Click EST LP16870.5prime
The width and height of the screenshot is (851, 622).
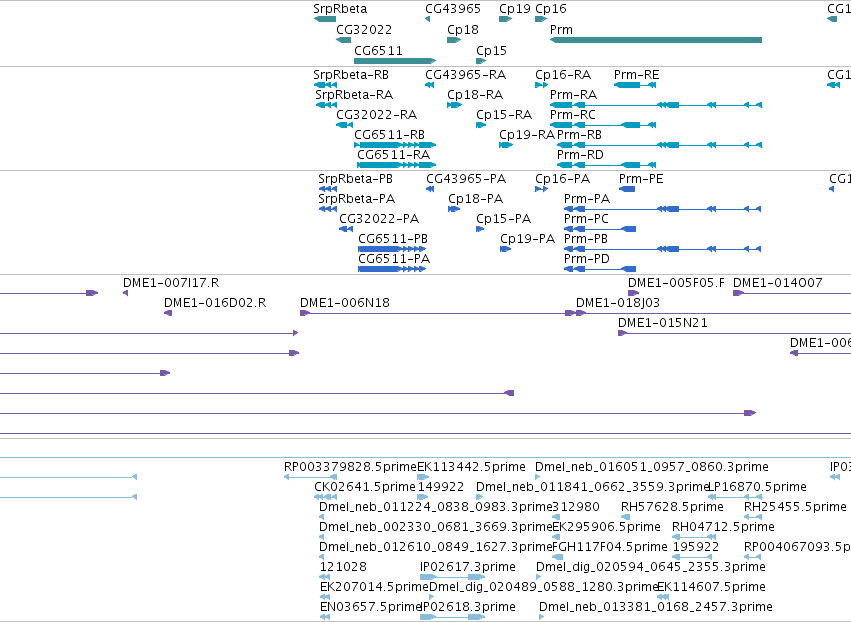[757, 487]
